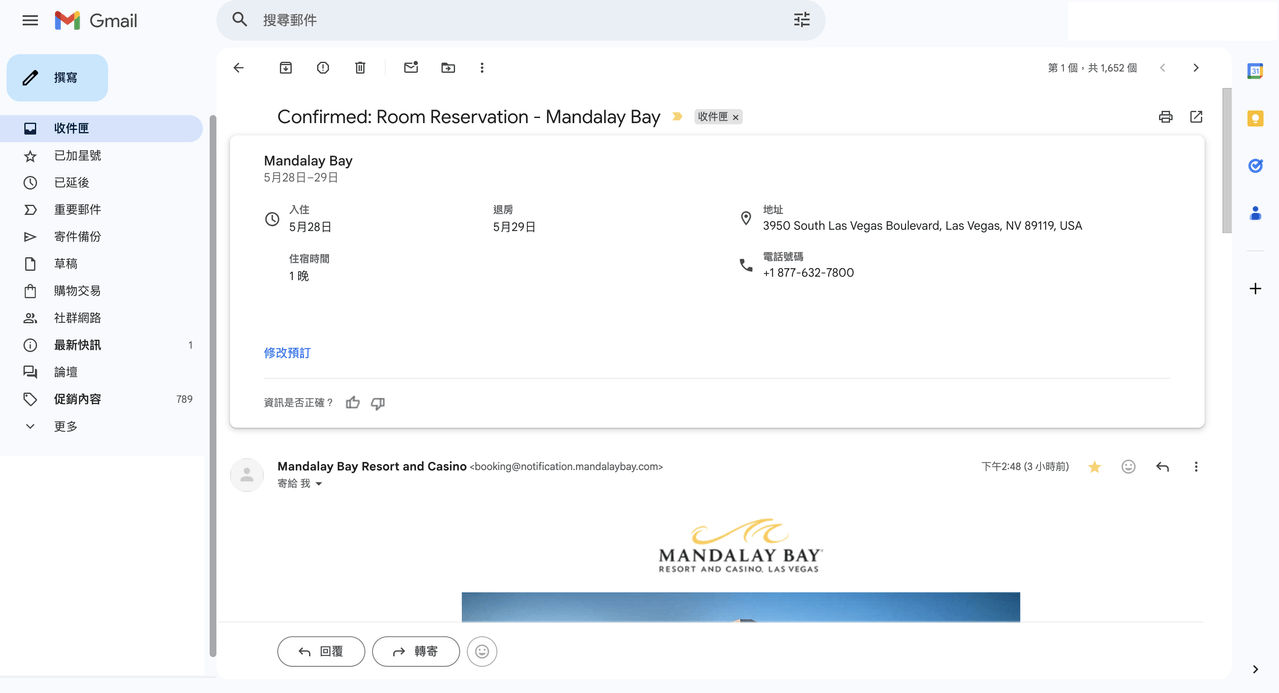This screenshot has width=1279, height=693.
Task: Click 修改預訂 link
Action: click(x=287, y=353)
